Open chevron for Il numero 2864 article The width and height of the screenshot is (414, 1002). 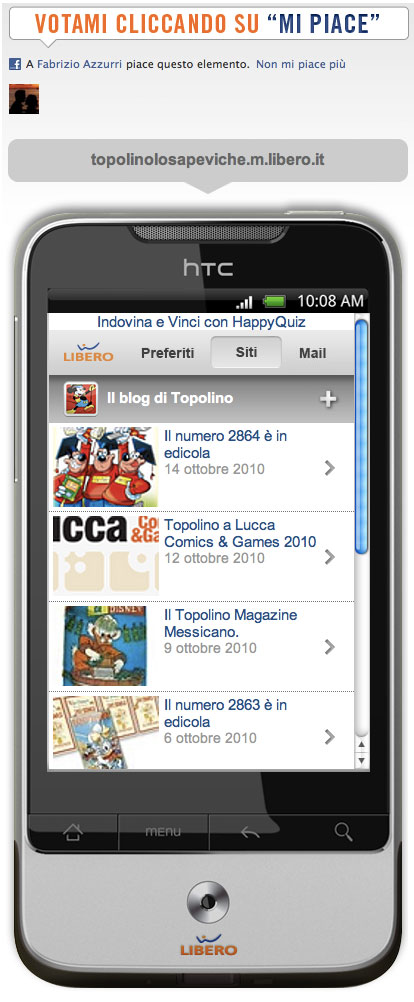[330, 468]
